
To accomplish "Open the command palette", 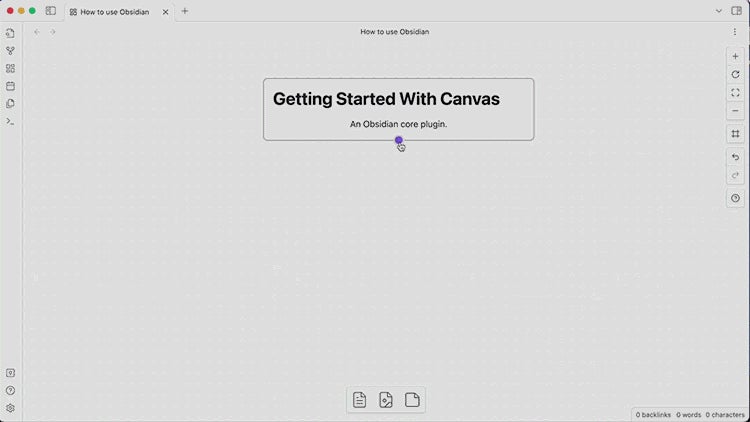I will point(10,122).
